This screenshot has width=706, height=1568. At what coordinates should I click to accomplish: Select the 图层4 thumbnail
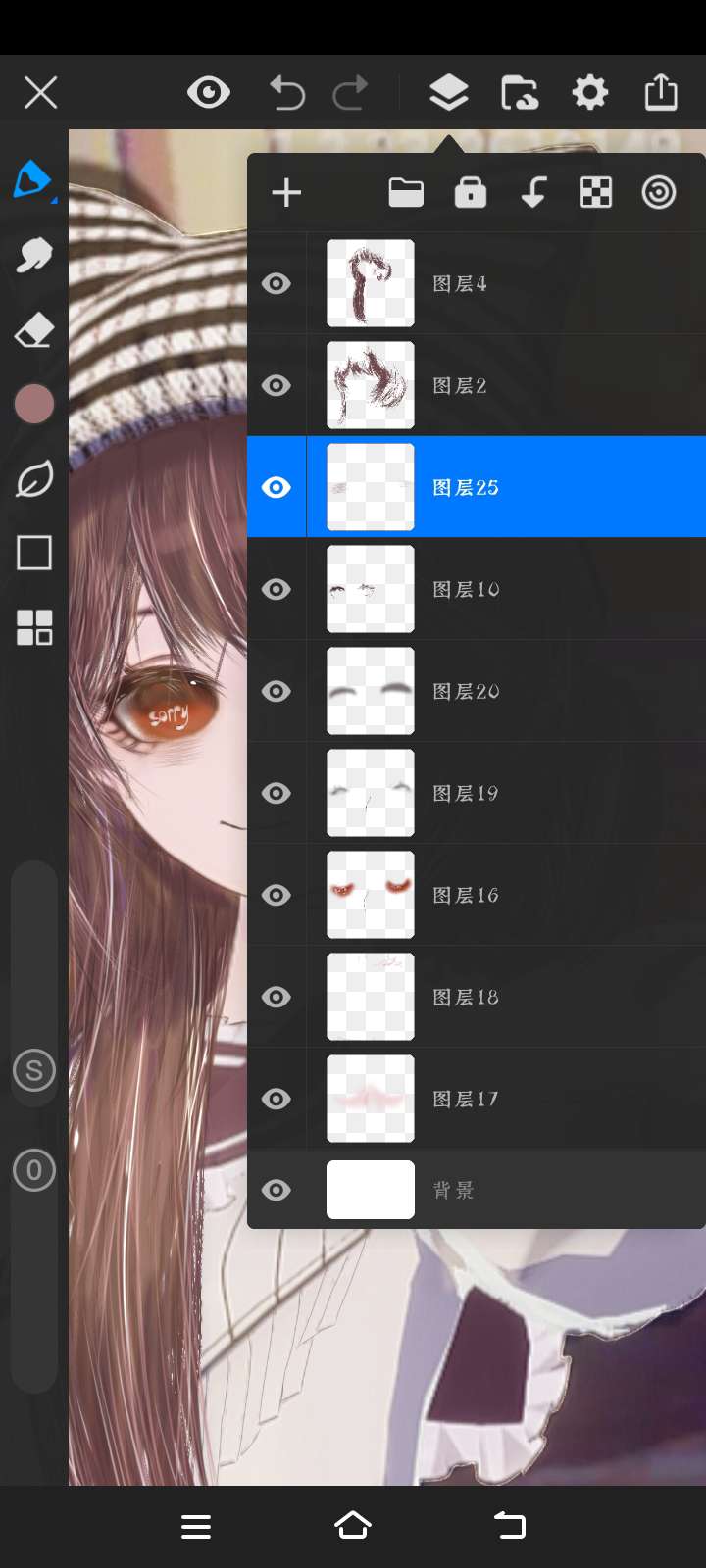[371, 283]
